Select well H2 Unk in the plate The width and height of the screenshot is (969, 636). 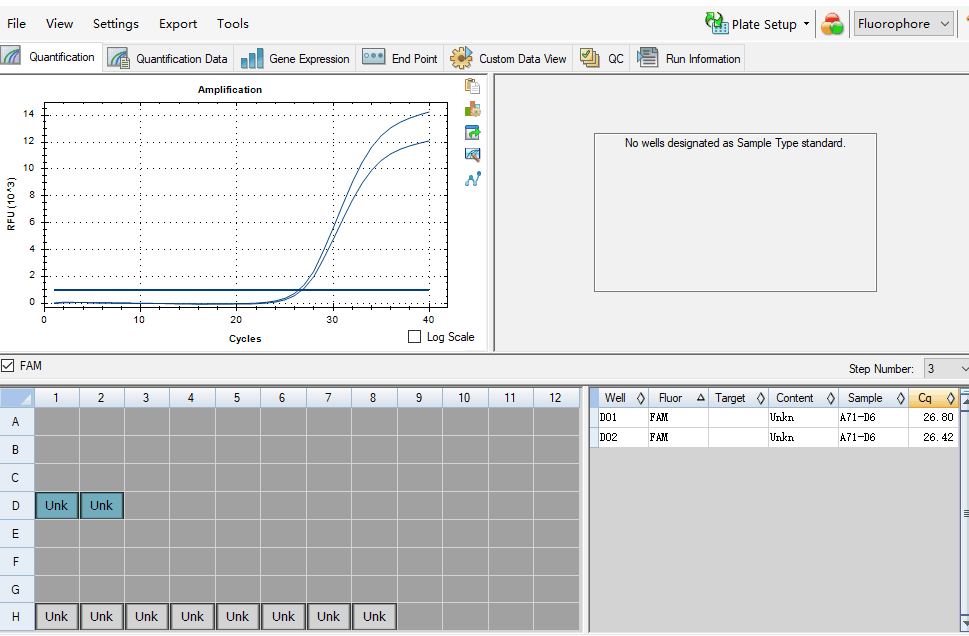[101, 617]
